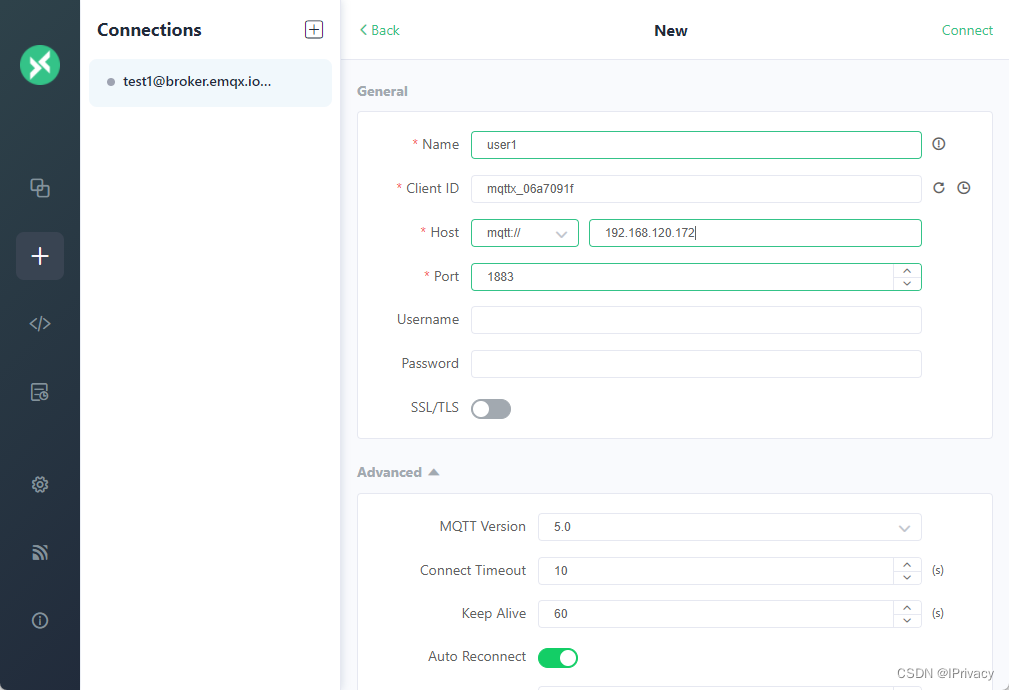This screenshot has height=690, width=1009.
Task: Click the General section heading
Action: 382,91
